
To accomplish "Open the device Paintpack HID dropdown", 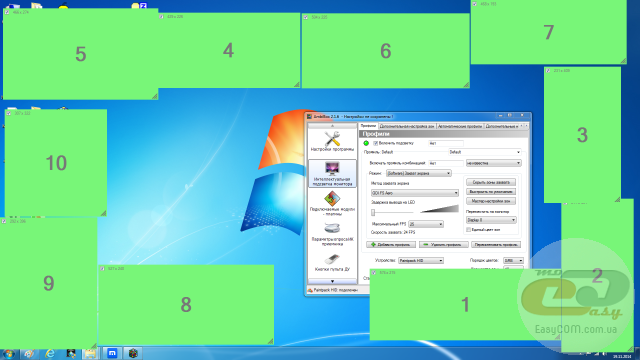I will 420,260.
